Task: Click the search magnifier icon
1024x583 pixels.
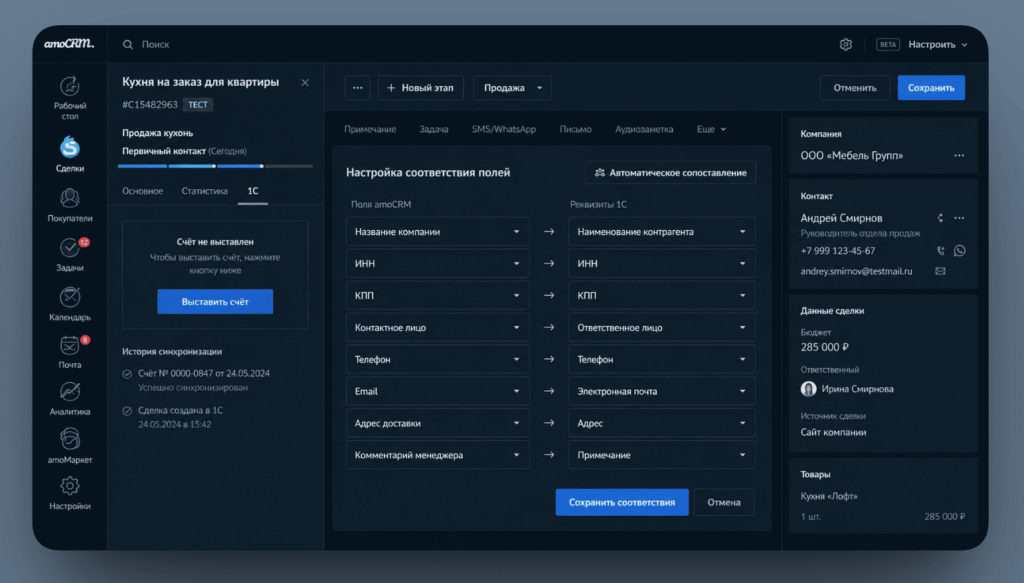Action: 128,44
